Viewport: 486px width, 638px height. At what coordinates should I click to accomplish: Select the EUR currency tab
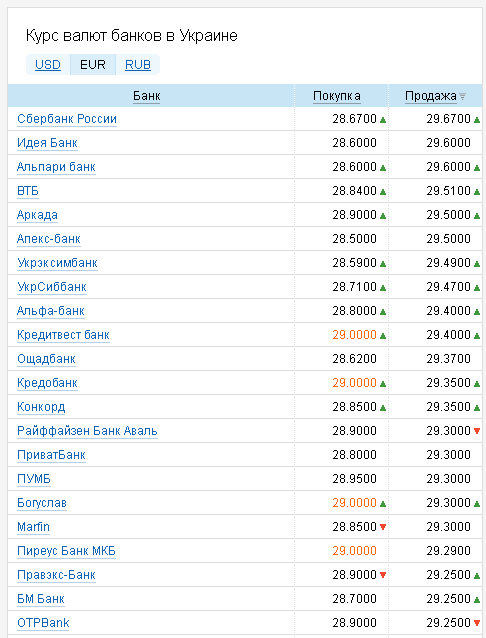tap(93, 65)
